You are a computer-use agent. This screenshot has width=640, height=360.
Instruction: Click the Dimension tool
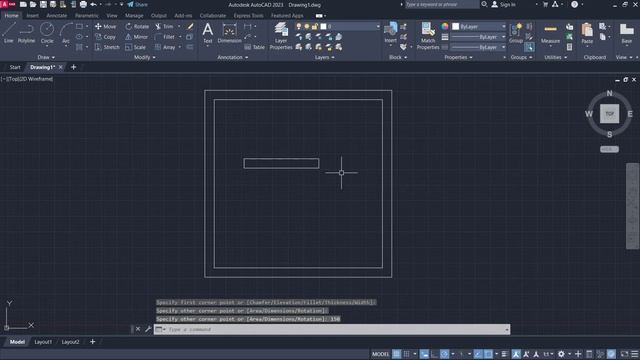click(229, 33)
